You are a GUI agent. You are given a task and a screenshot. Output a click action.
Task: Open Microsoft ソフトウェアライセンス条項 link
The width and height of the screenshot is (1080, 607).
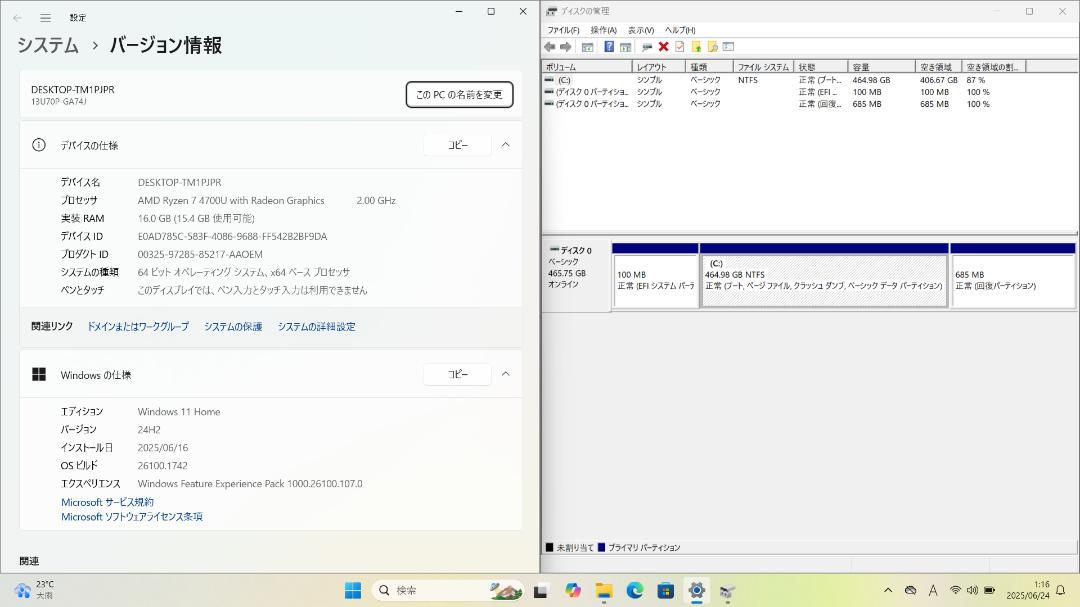[132, 517]
